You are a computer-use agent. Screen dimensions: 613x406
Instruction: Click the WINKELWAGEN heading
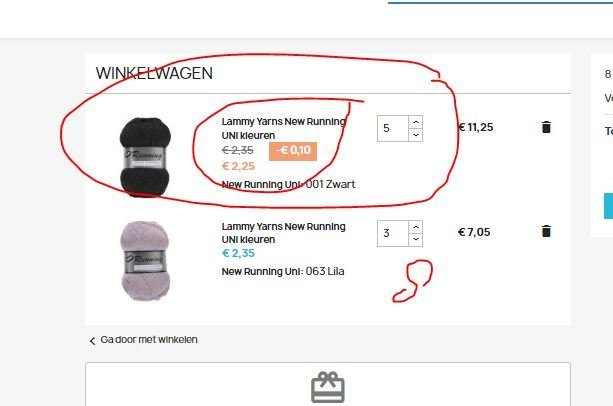pyautogui.click(x=154, y=73)
